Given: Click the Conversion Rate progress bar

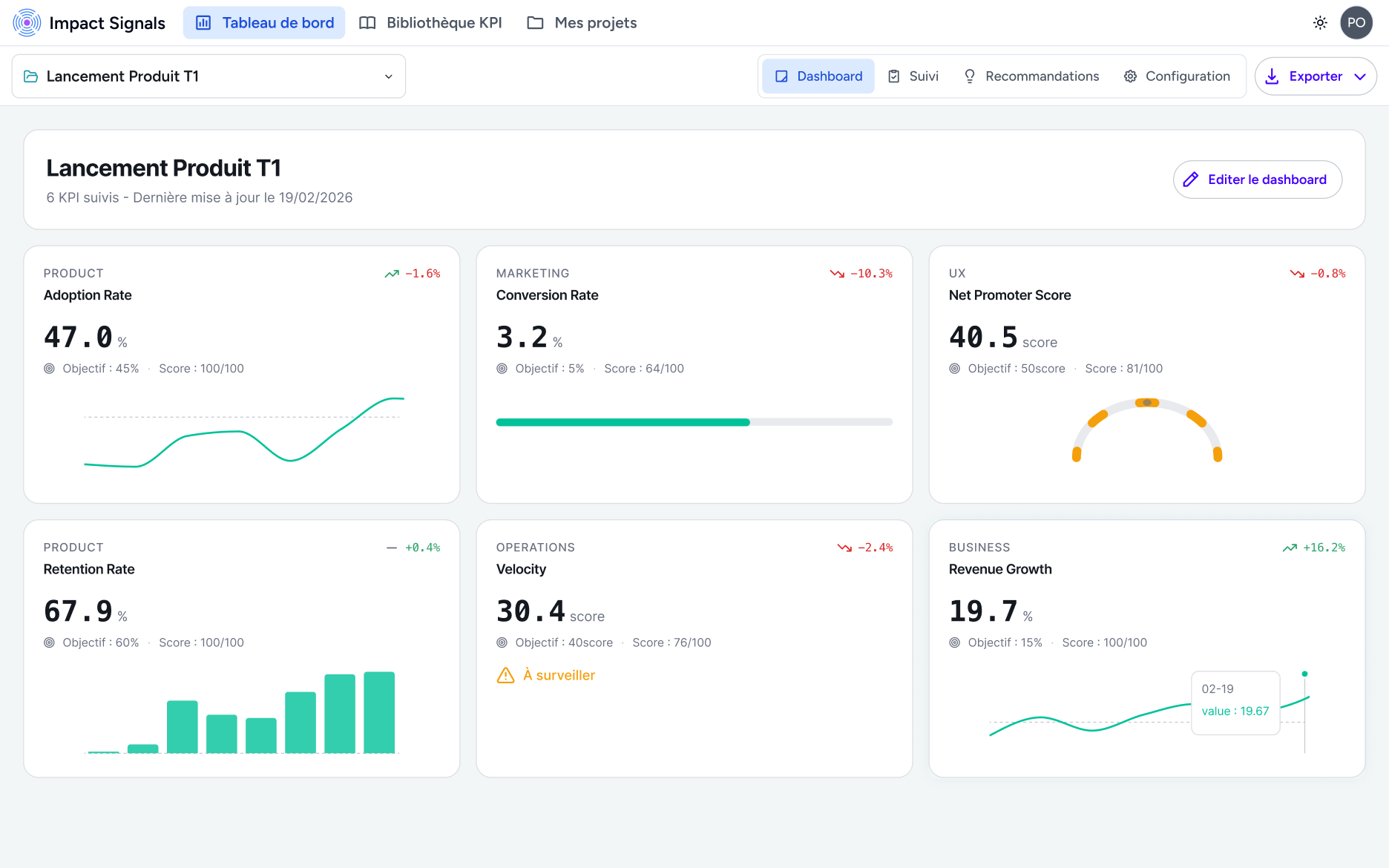Looking at the screenshot, I should coord(694,422).
